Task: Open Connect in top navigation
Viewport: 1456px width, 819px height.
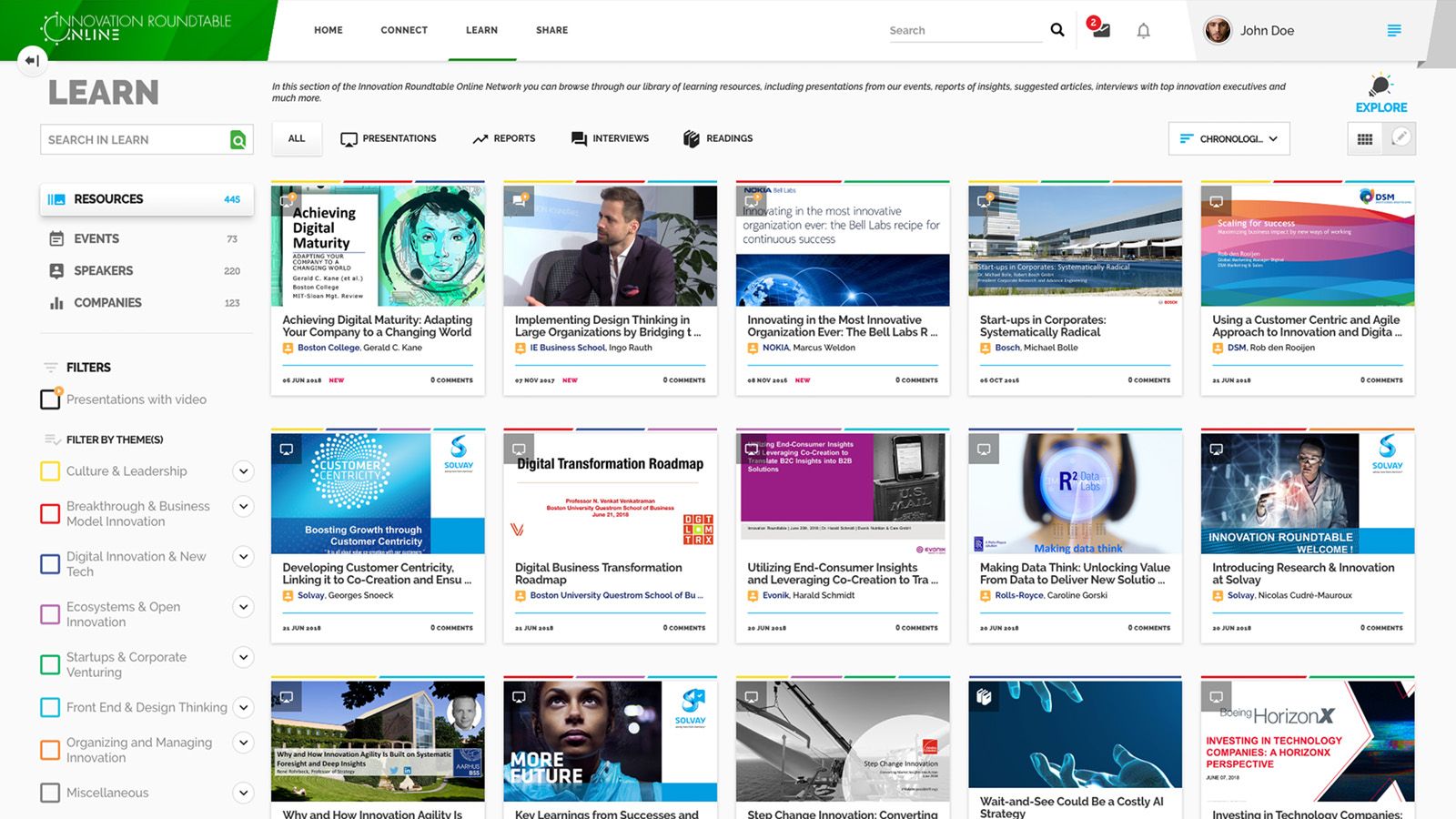Action: 404,30
